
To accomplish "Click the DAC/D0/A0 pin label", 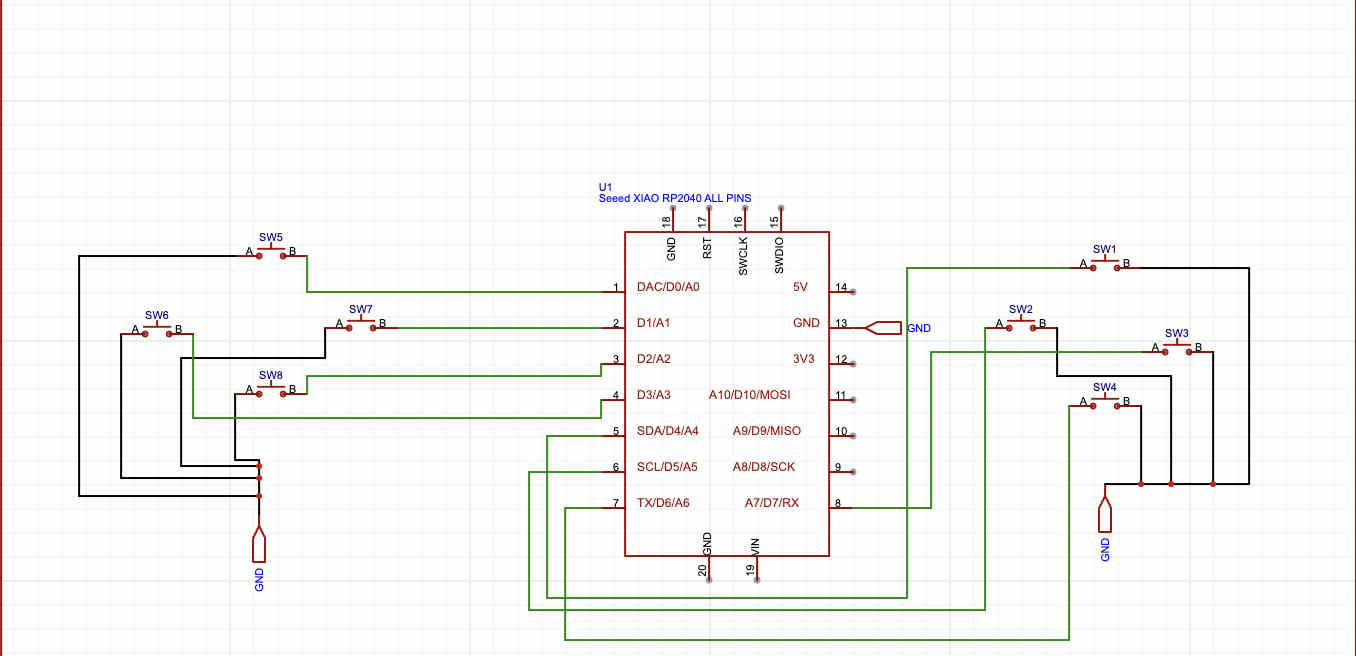I will [668, 287].
